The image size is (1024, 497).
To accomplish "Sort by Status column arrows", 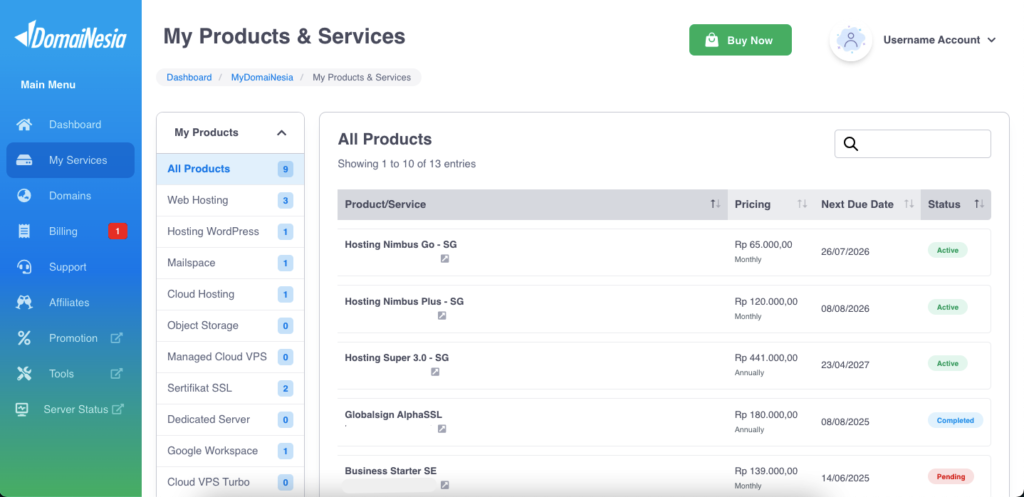I will [x=979, y=204].
